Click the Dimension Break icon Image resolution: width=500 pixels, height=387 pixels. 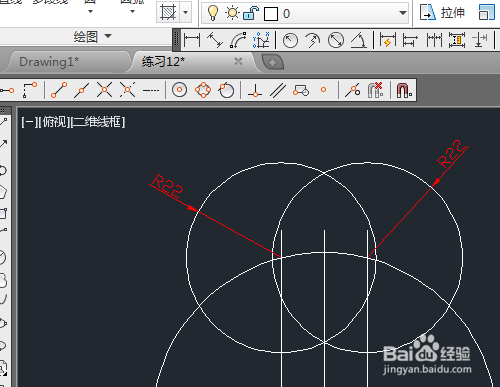tap(480, 40)
